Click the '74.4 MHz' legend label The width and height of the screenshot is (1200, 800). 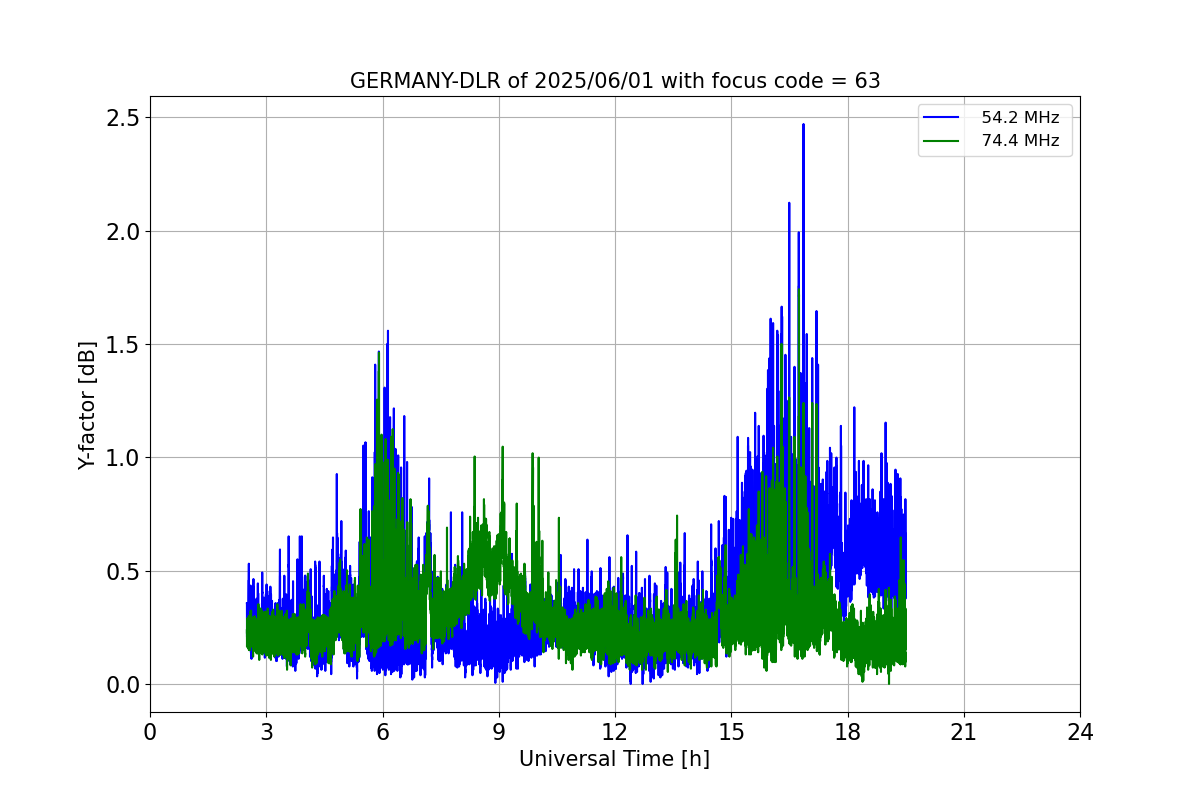click(1020, 141)
